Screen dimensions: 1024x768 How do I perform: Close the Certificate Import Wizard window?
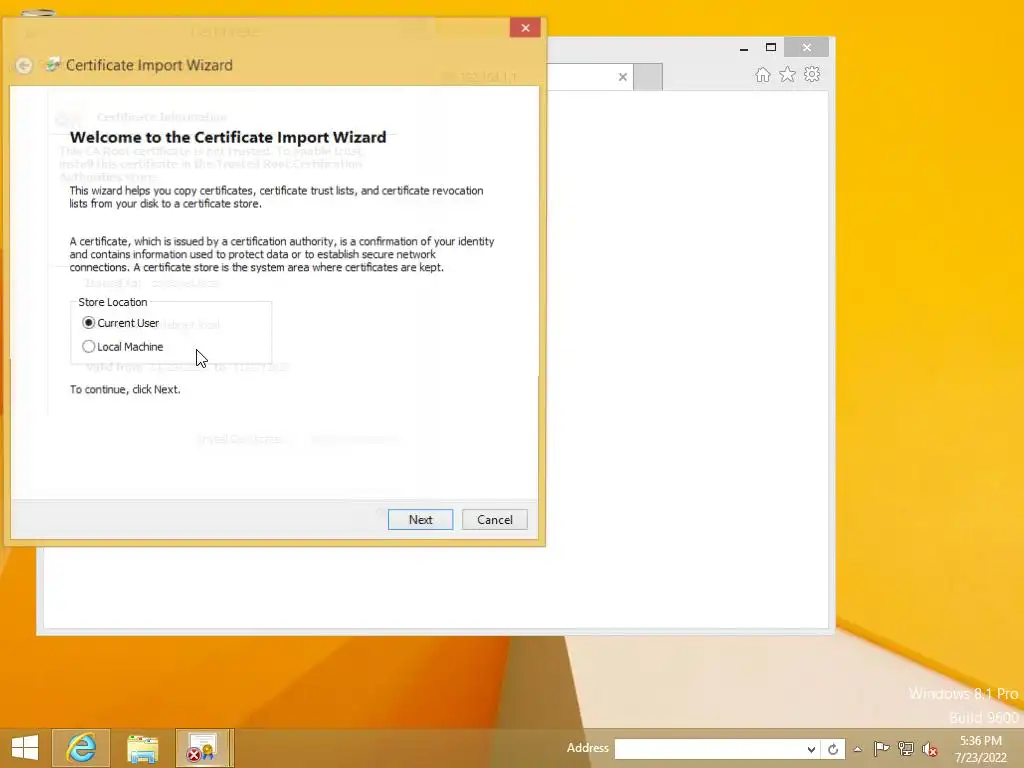pos(525,28)
